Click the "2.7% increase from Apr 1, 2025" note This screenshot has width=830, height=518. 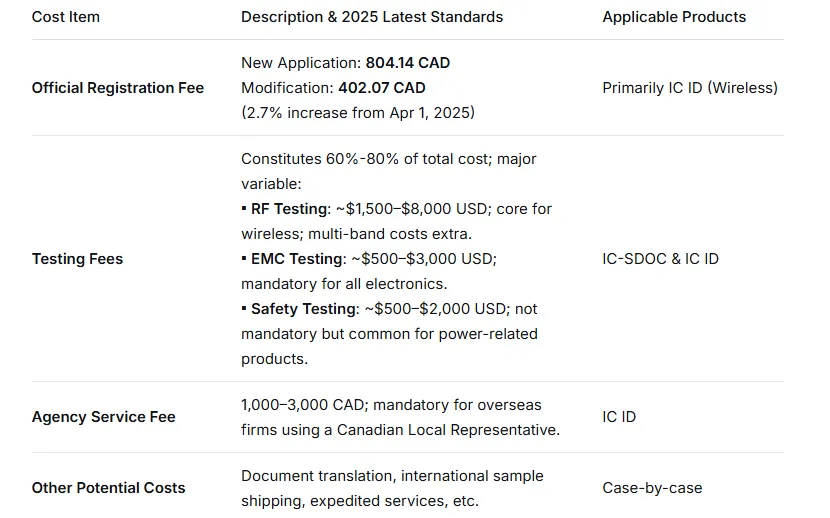click(x=358, y=113)
